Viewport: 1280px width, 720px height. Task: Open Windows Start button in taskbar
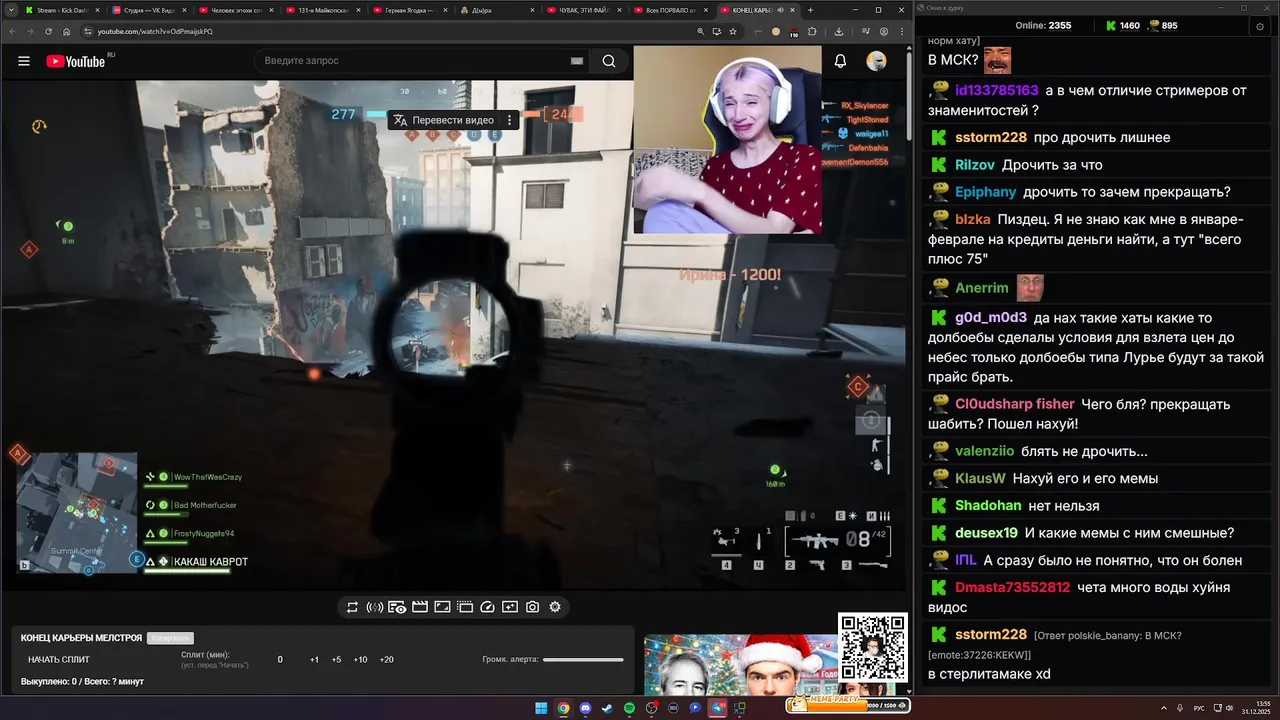[541, 708]
